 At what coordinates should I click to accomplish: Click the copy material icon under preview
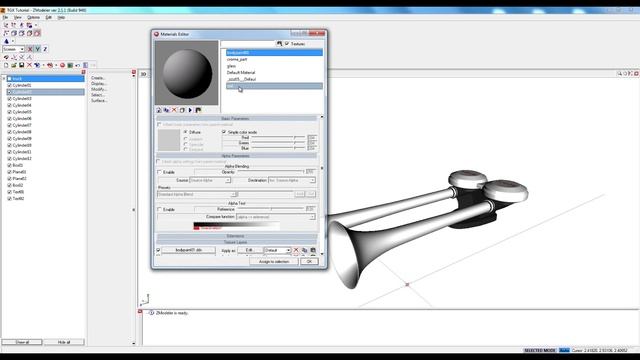coord(167,110)
